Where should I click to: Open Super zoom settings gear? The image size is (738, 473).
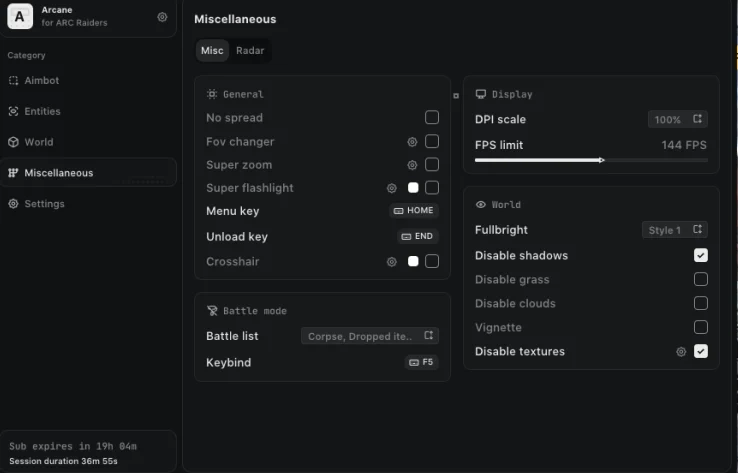[412, 165]
